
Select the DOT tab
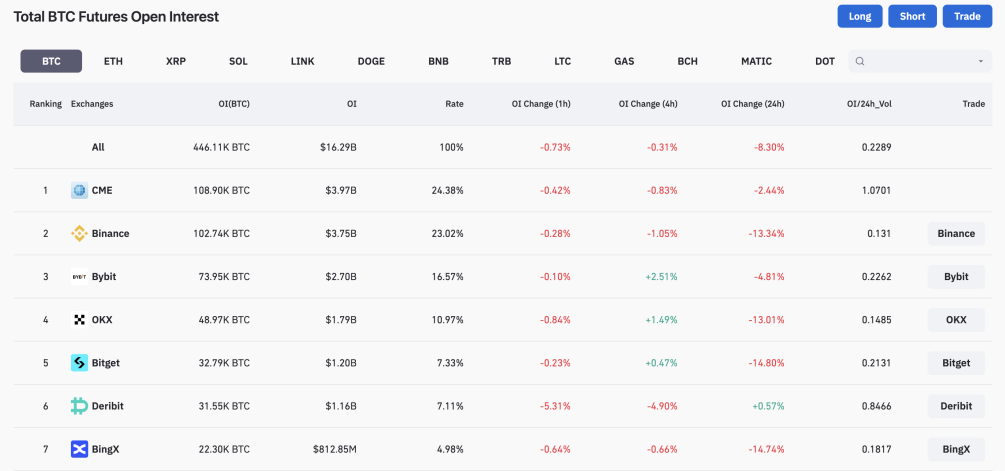[825, 62]
